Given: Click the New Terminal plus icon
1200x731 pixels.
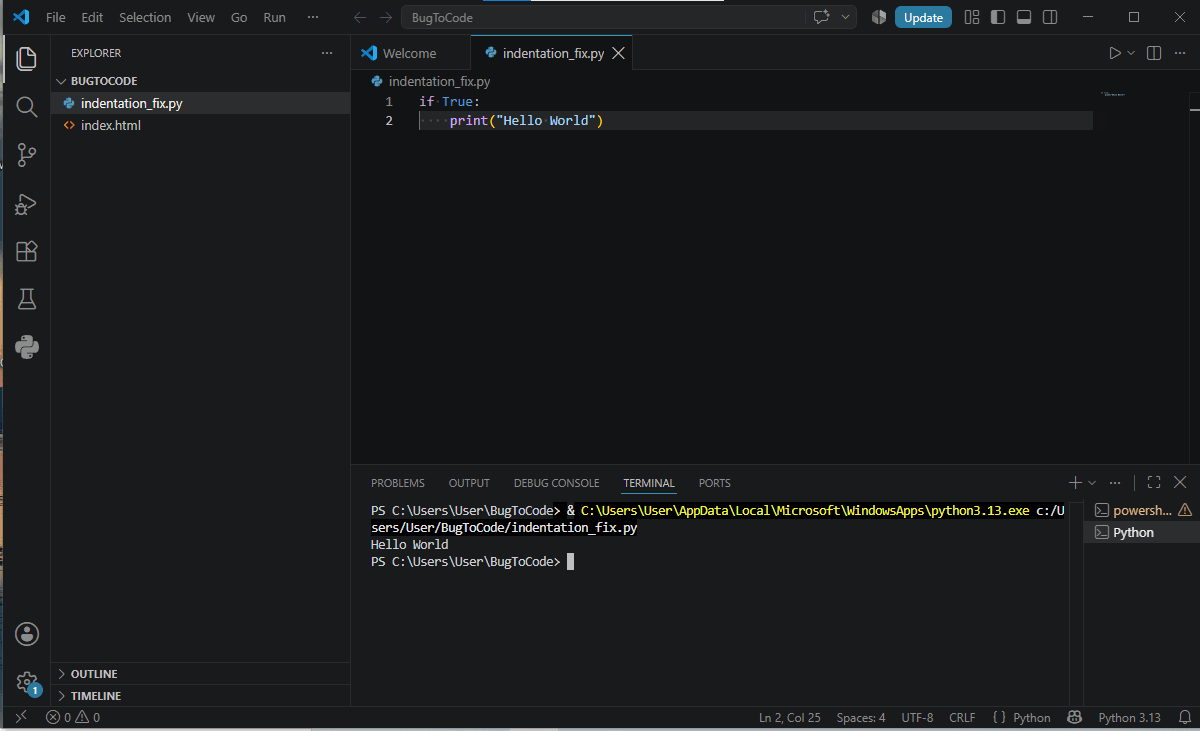Looking at the screenshot, I should click(1075, 482).
